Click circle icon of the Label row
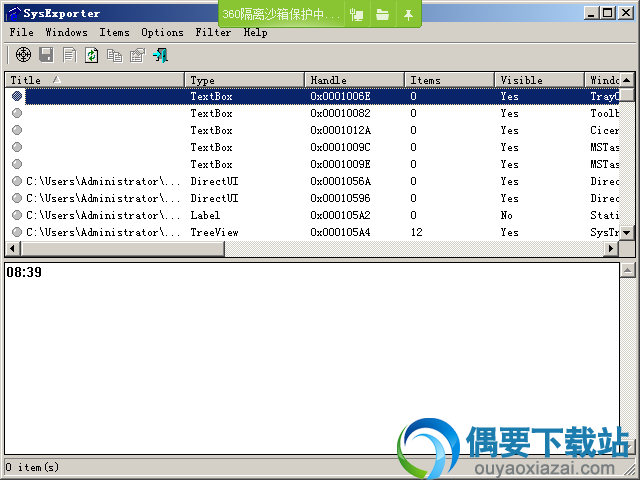Image resolution: width=640 pixels, height=480 pixels. tap(17, 215)
